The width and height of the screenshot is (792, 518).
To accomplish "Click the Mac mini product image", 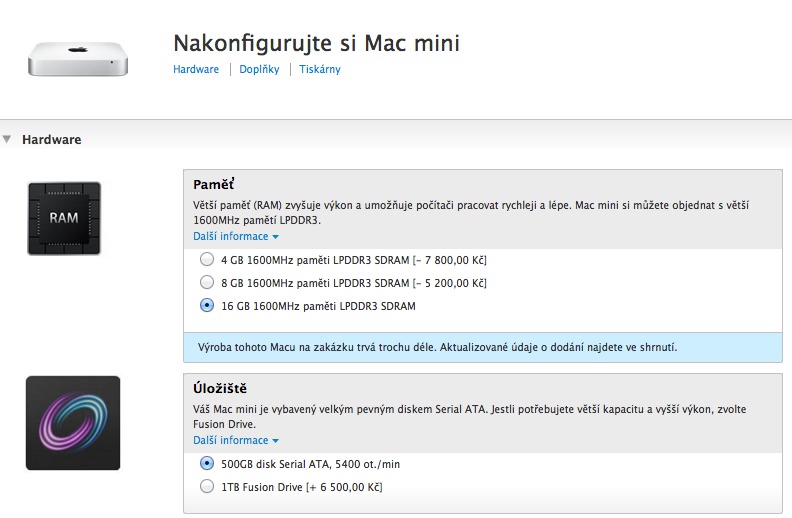I will tap(78, 58).
